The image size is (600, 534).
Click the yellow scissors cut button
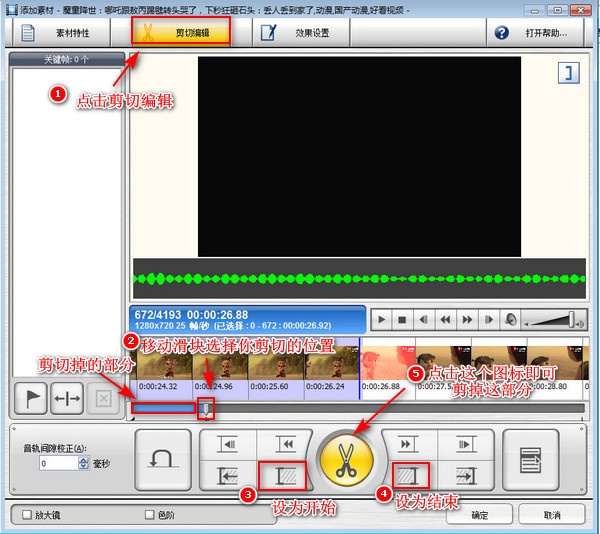coord(346,460)
